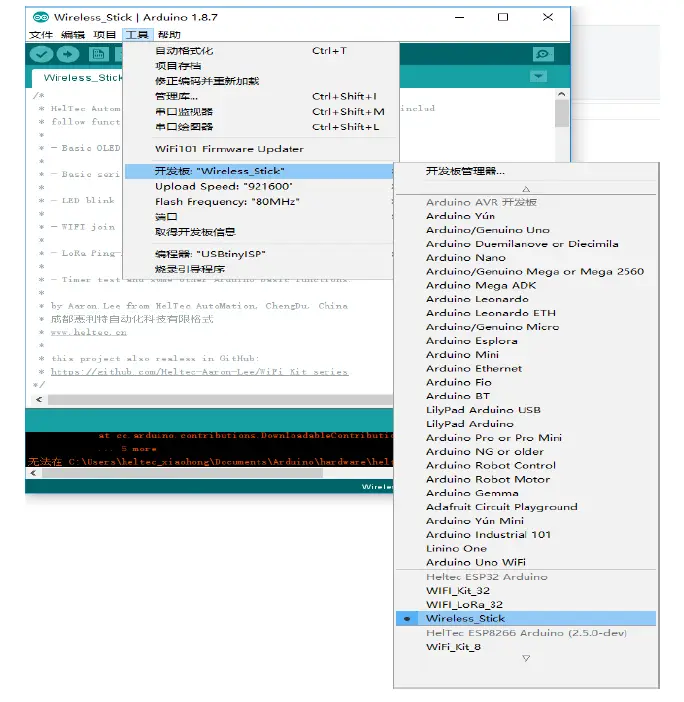Open the 帮助 menu

(x=169, y=35)
